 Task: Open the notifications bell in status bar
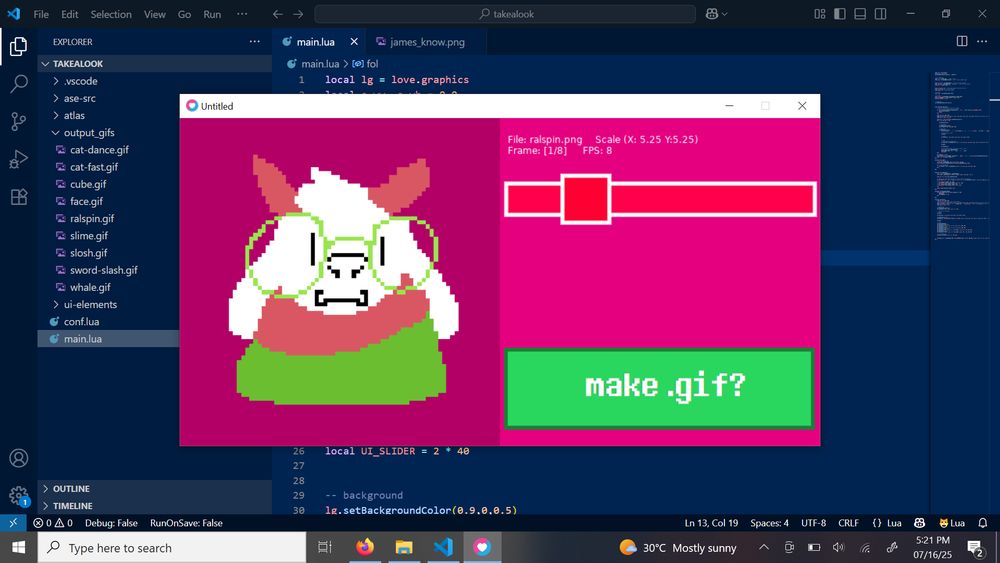983,523
